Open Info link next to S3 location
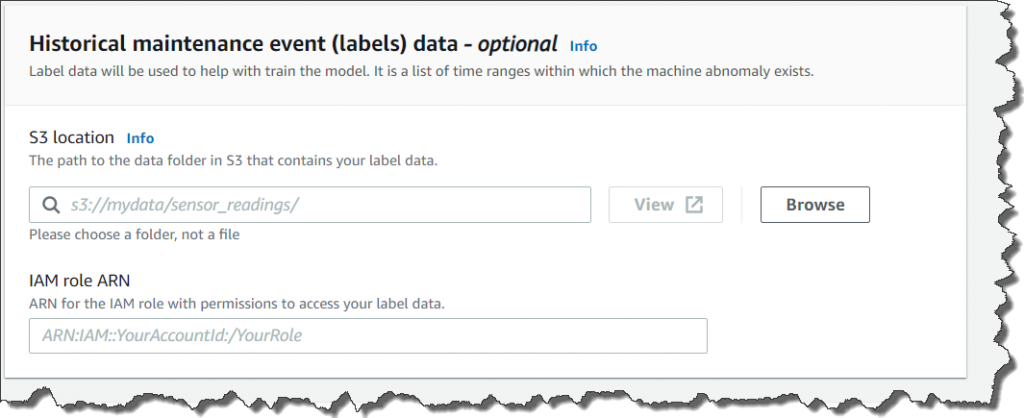1024x418 pixels. 141,138
